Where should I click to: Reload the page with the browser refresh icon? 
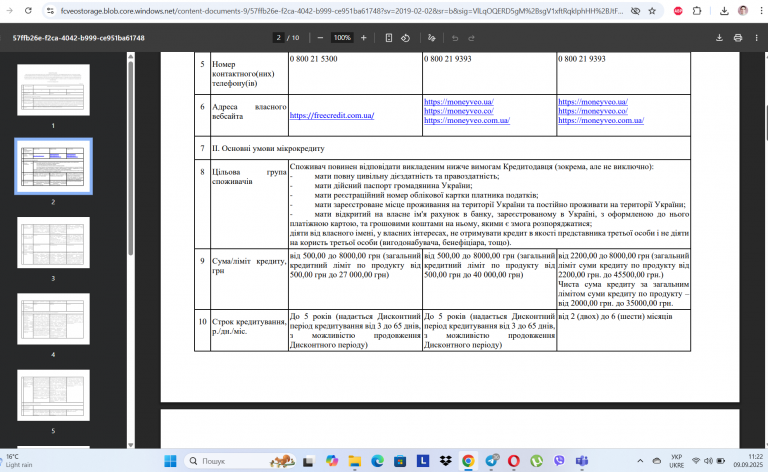pyautogui.click(x=28, y=11)
